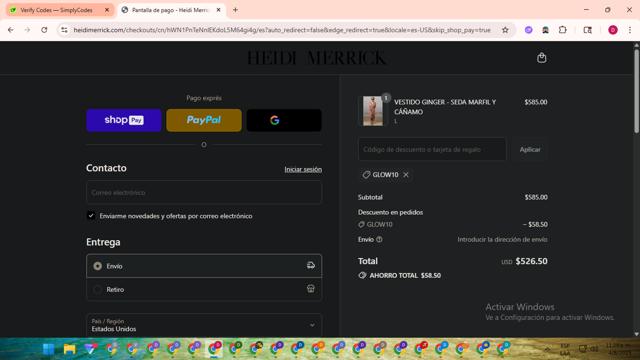Close the Pantalla de pago tab
The height and width of the screenshot is (360, 640).
click(x=218, y=10)
